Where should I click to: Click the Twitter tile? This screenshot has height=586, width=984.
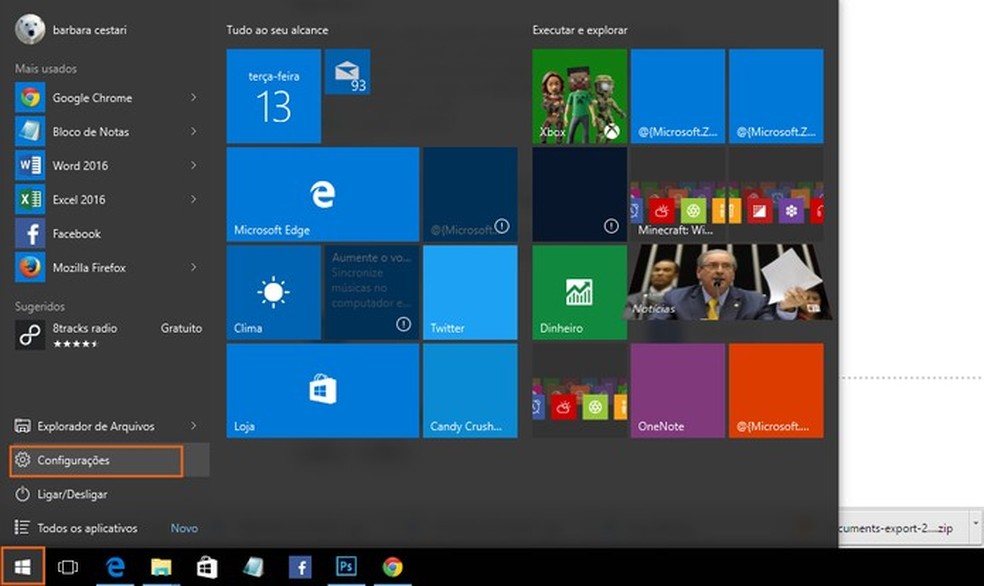pos(470,293)
